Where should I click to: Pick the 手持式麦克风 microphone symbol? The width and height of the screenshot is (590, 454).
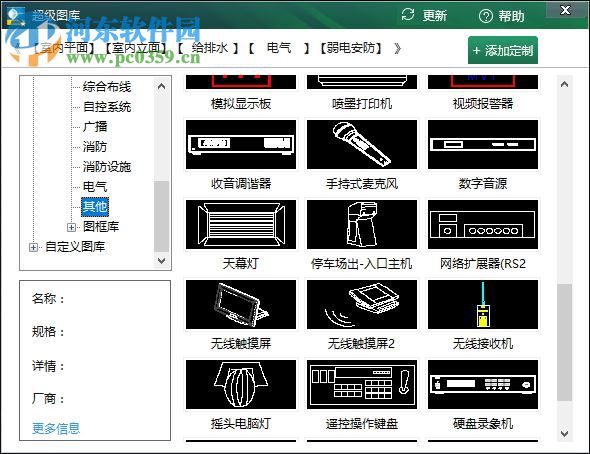pyautogui.click(x=362, y=144)
